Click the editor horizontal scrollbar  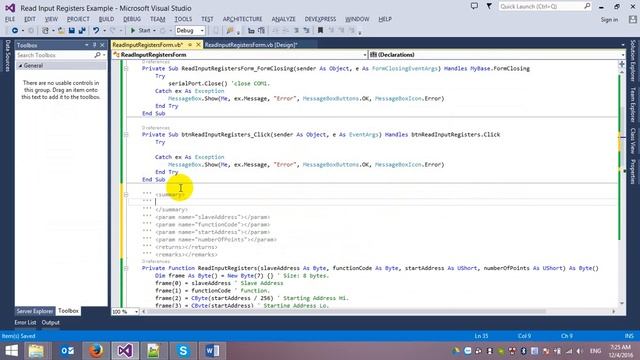coord(347,311)
